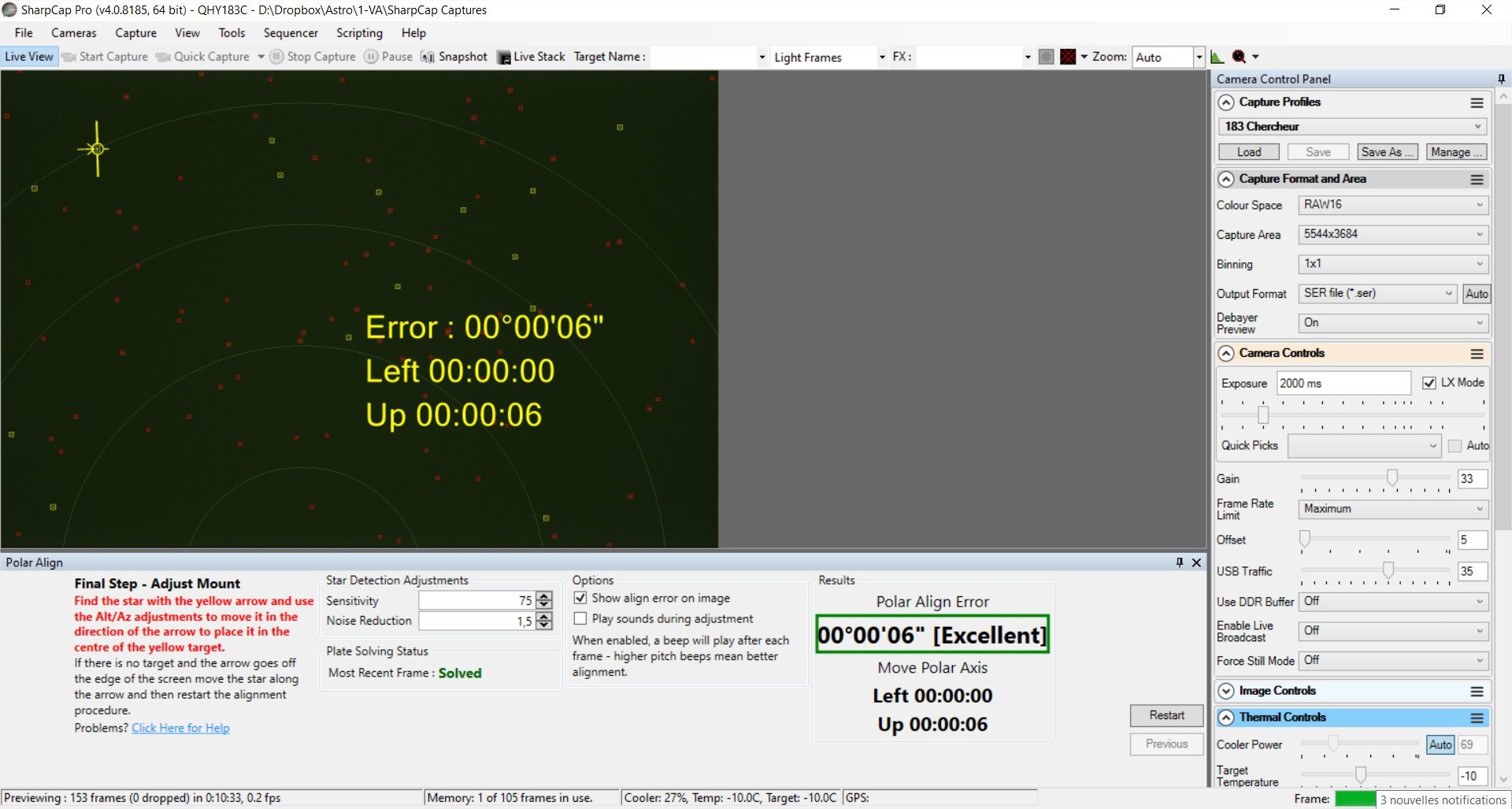1512x809 pixels.
Task: Click the grey FX selection area icon
Action: [x=1046, y=57]
